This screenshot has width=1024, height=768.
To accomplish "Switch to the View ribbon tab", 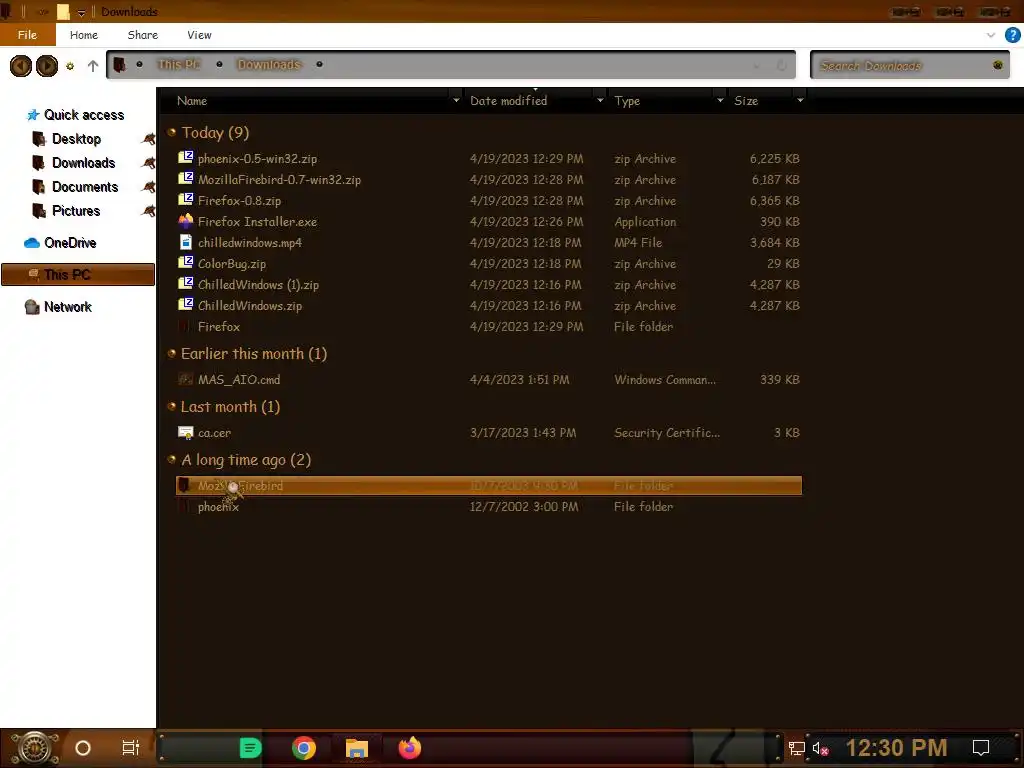I will point(199,35).
